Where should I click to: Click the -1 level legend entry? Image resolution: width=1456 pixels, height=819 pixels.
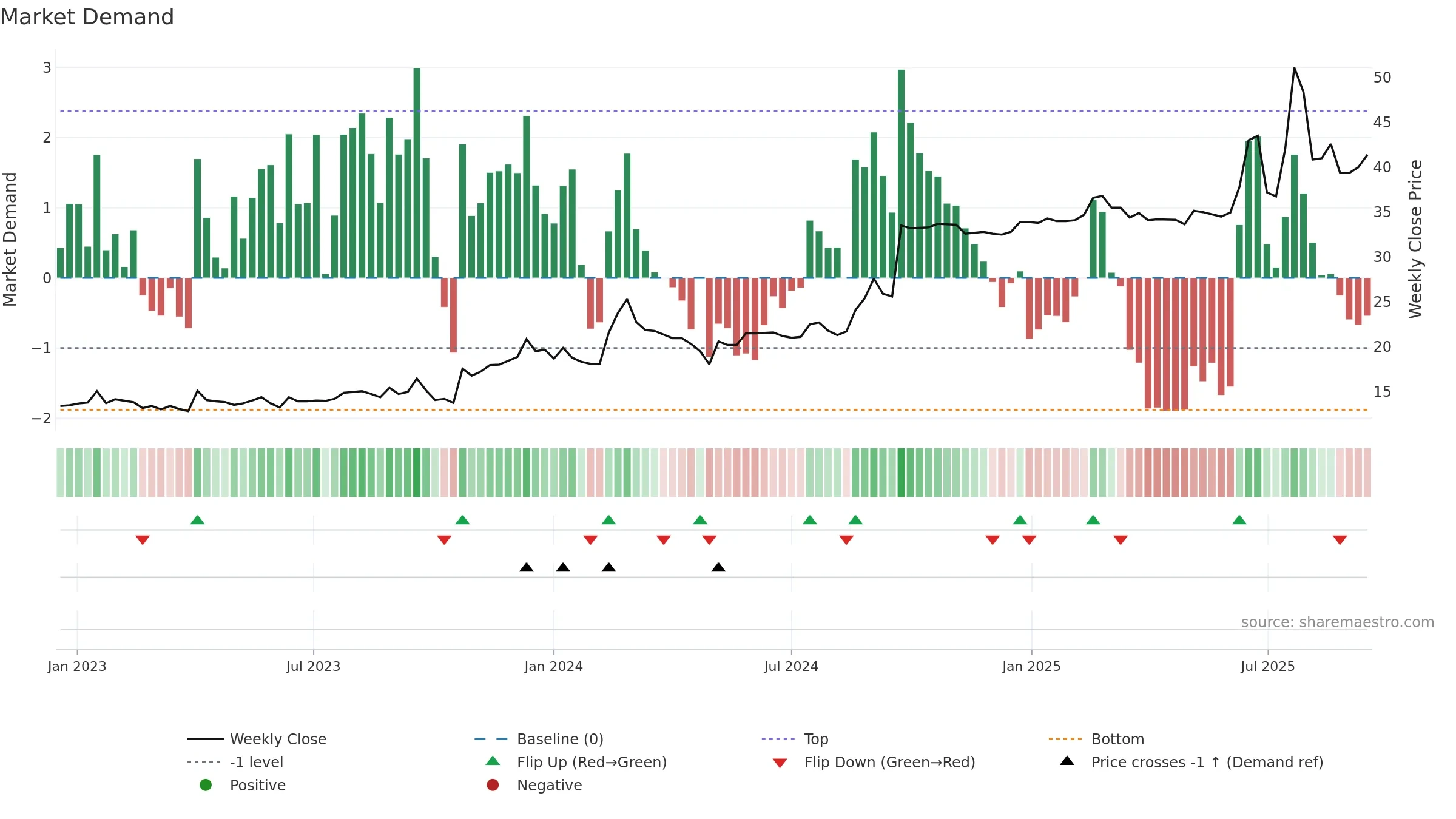235,762
